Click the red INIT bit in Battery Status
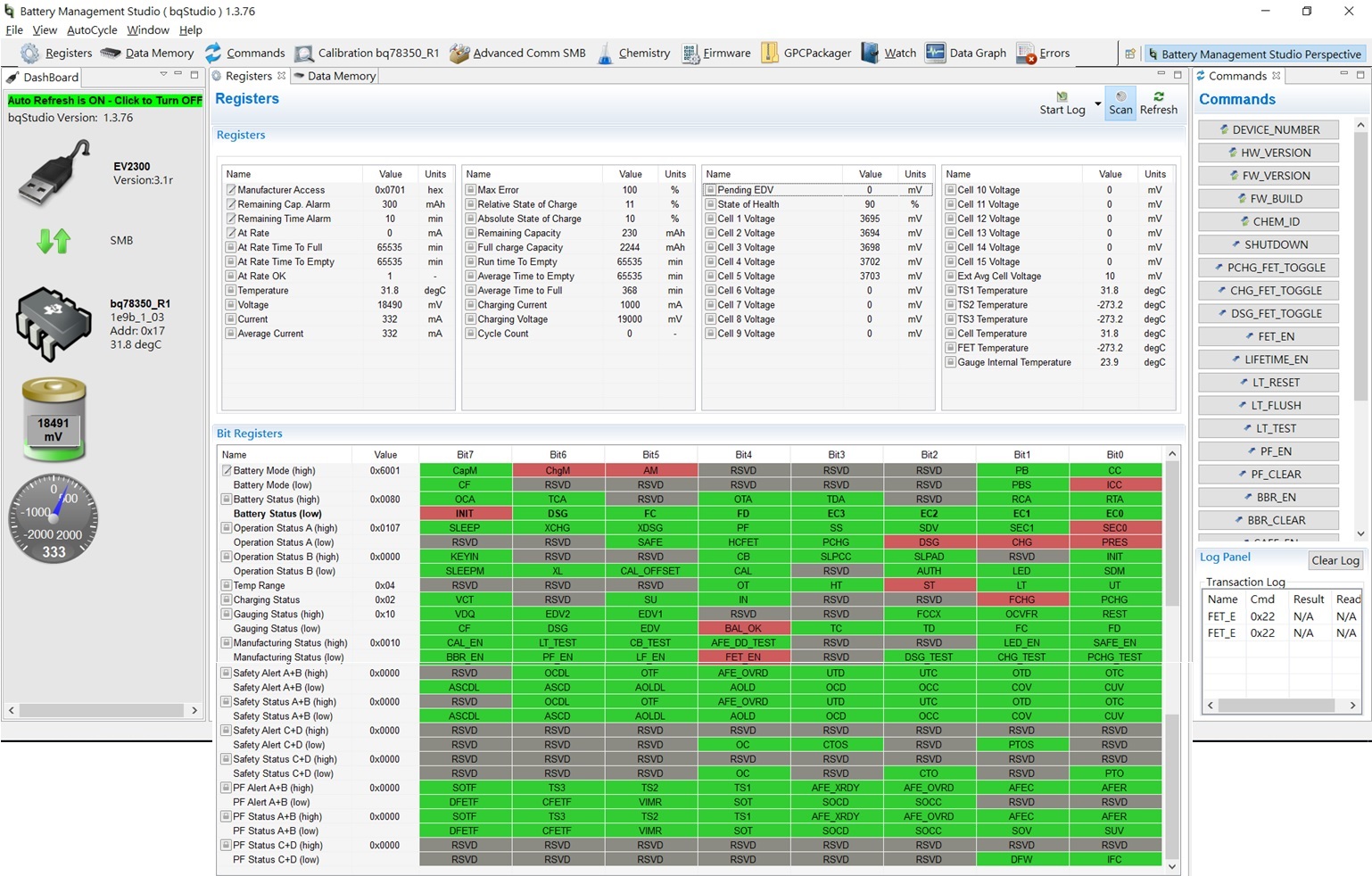Image resolution: width=1372 pixels, height=876 pixels. point(465,514)
